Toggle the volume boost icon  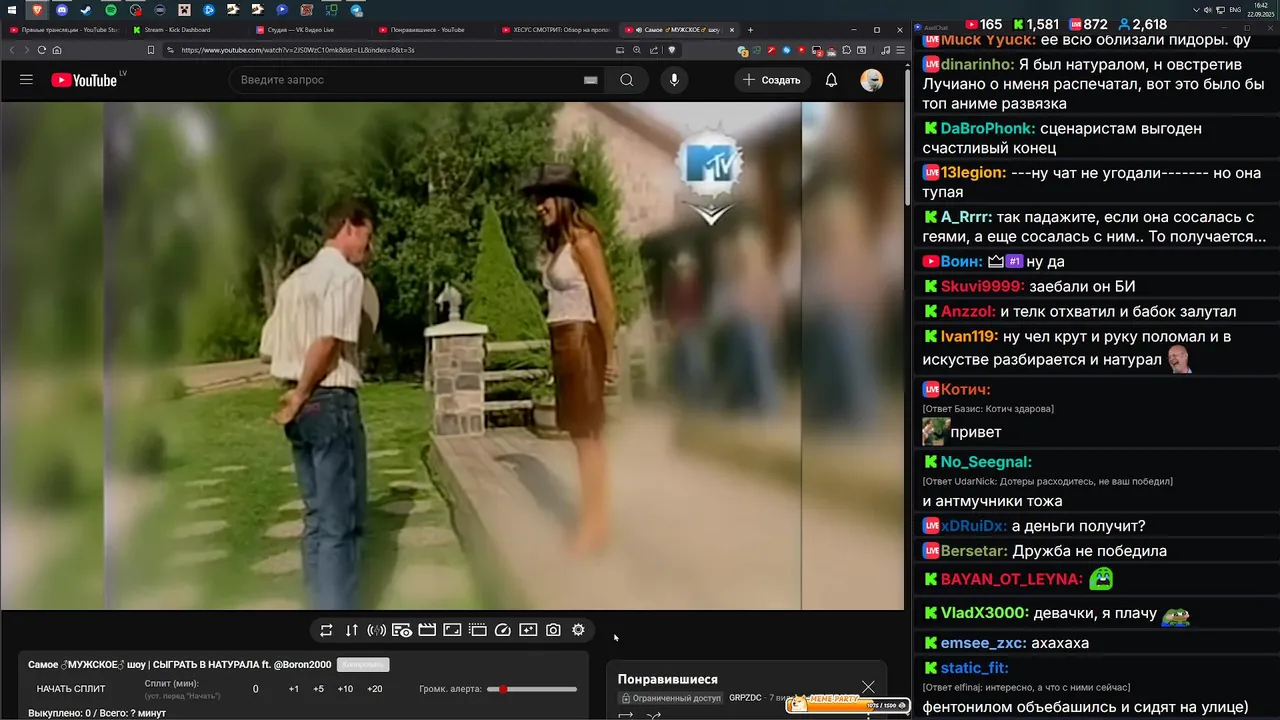(377, 630)
